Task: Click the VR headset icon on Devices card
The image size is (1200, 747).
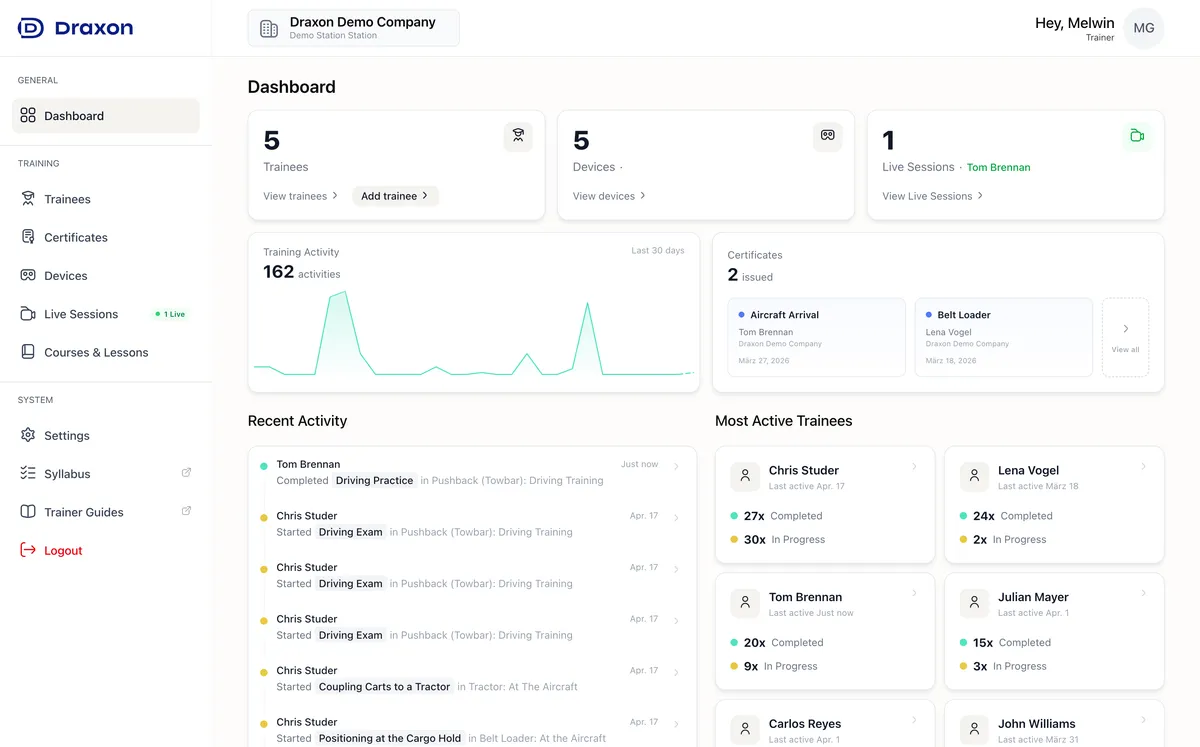Action: coord(828,137)
